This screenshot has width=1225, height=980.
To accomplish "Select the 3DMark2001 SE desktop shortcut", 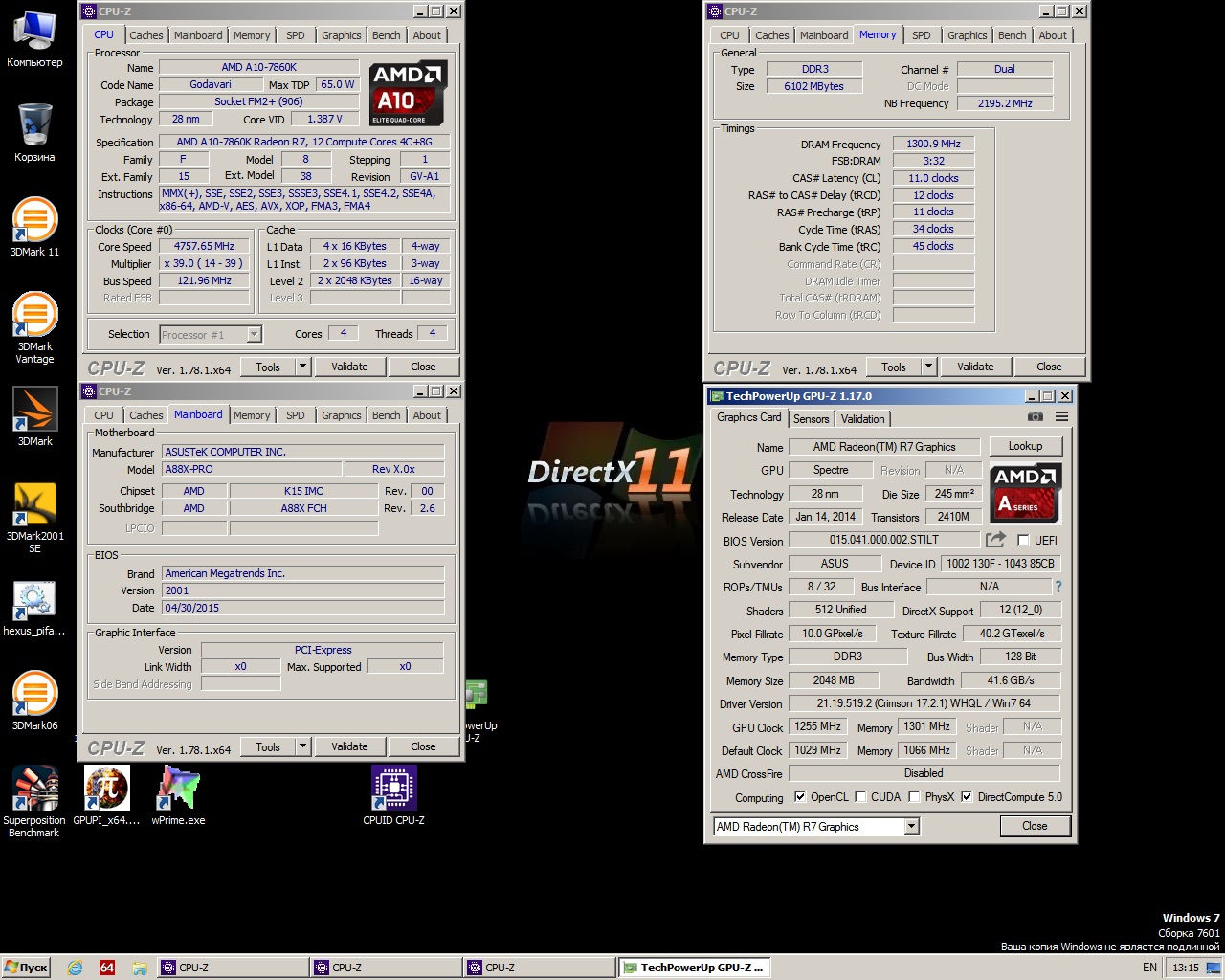I will tap(34, 517).
